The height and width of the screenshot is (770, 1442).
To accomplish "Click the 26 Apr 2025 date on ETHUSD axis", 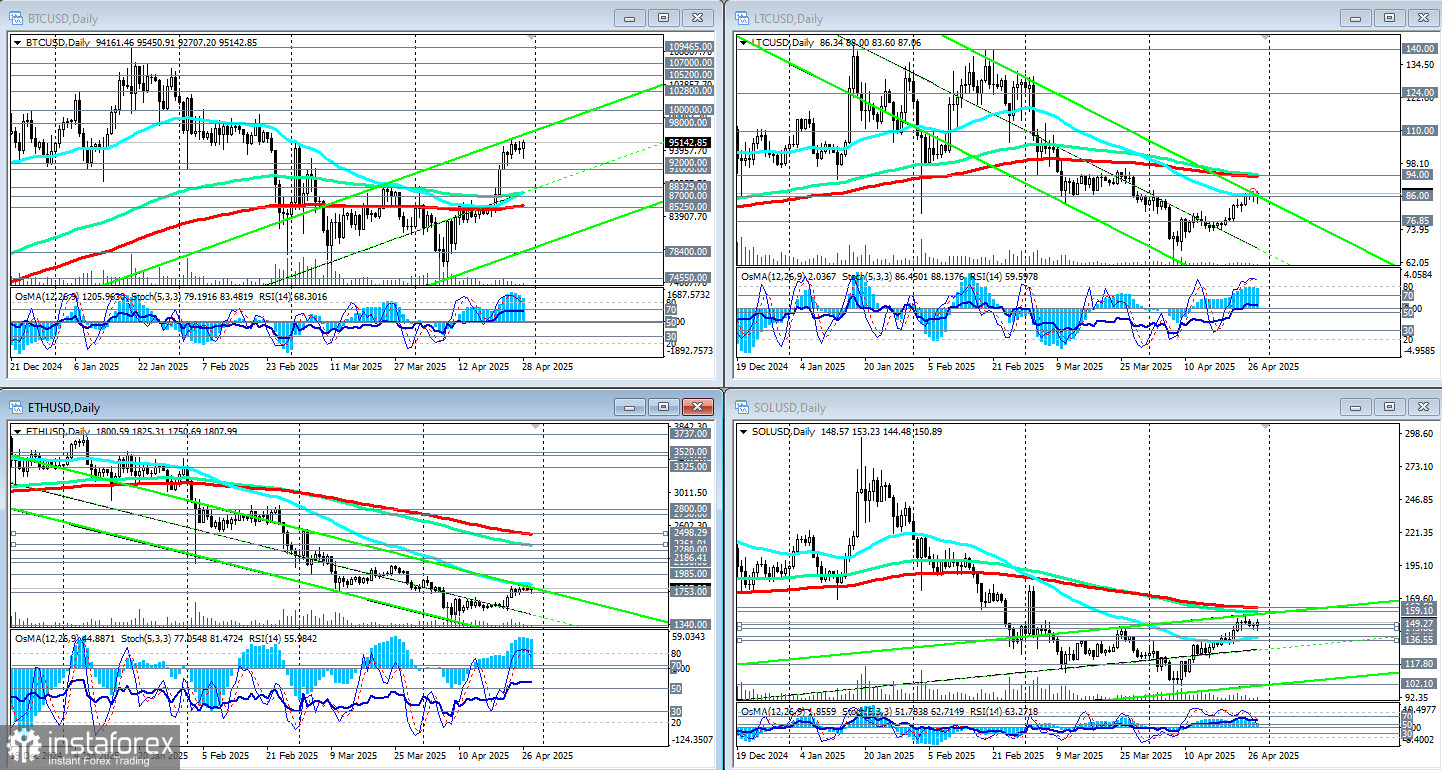I will tap(548, 756).
